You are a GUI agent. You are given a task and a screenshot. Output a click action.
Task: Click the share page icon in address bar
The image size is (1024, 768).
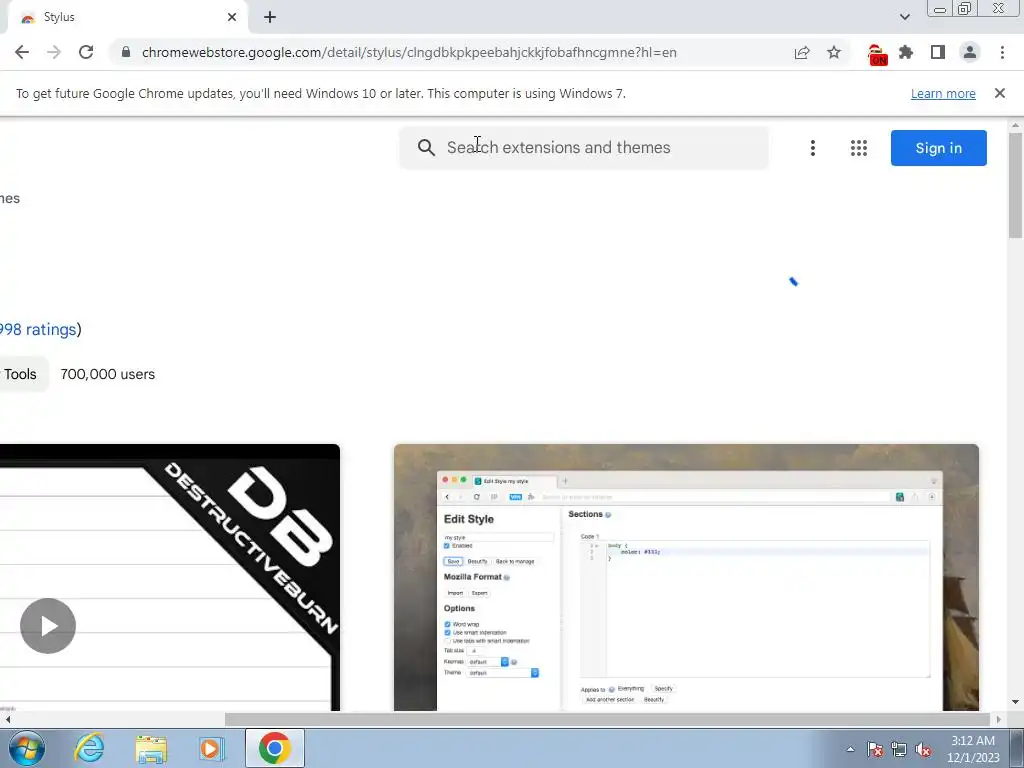[802, 52]
